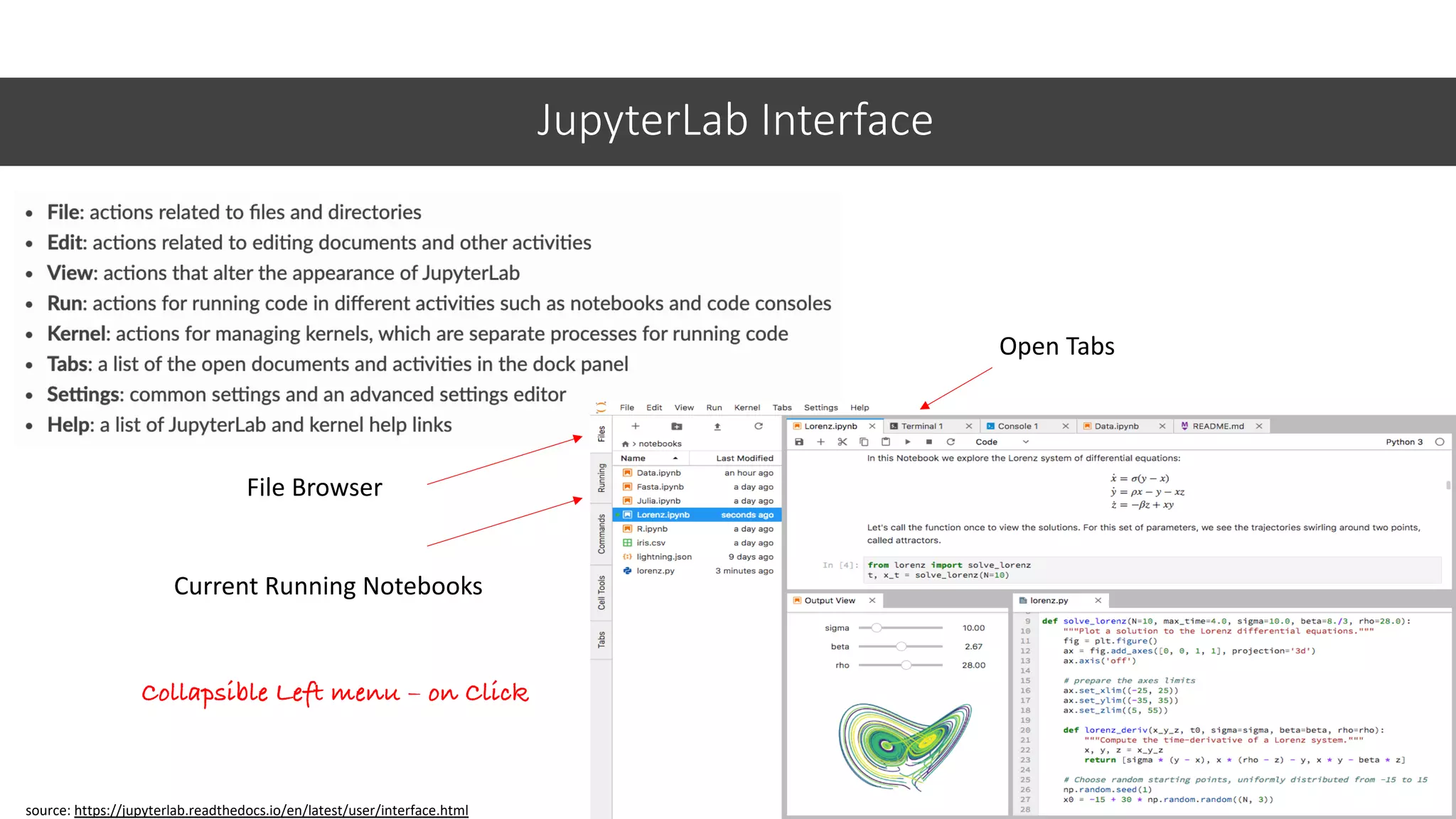
Task: Click the JupyterLab logo icon
Action: coord(601,407)
